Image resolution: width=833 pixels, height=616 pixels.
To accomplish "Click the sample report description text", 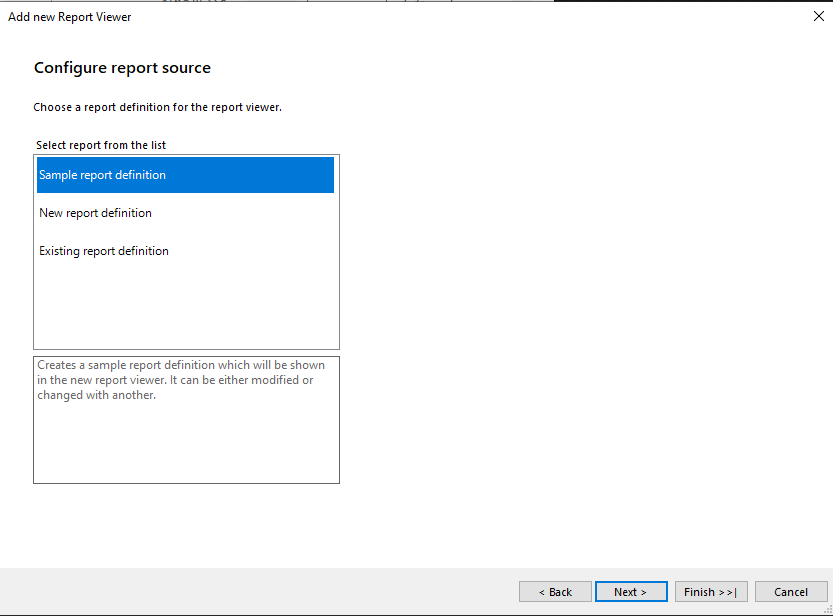I will point(180,380).
